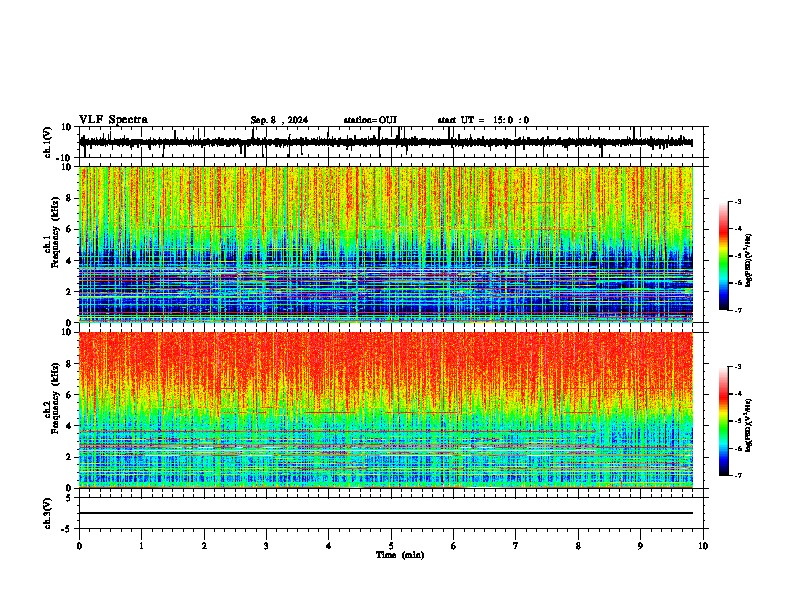Click ch.1 color bar log PSD unit label
The image size is (792, 612).
pyautogui.click(x=750, y=259)
